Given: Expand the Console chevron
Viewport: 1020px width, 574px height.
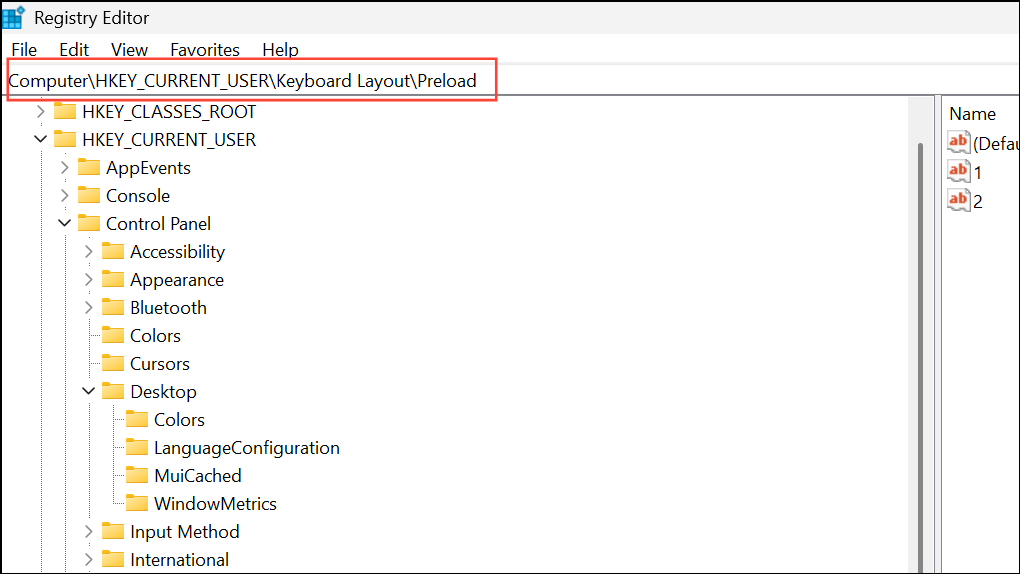Looking at the screenshot, I should (x=64, y=195).
